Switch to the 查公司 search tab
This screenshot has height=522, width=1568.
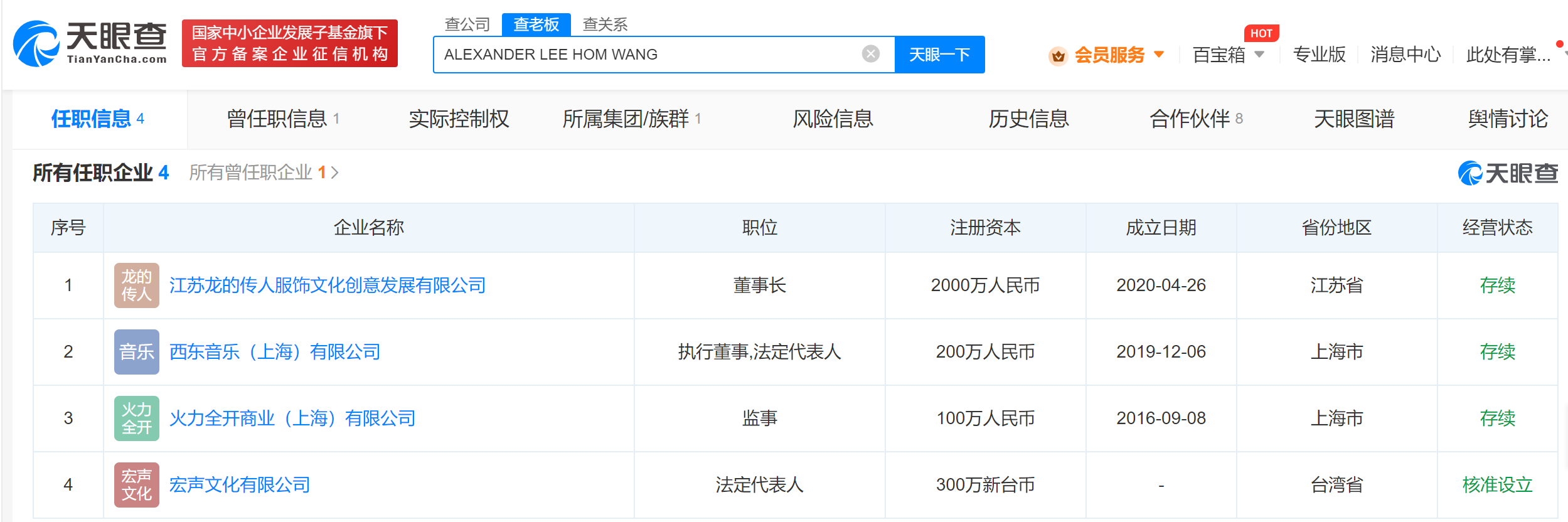tap(467, 24)
